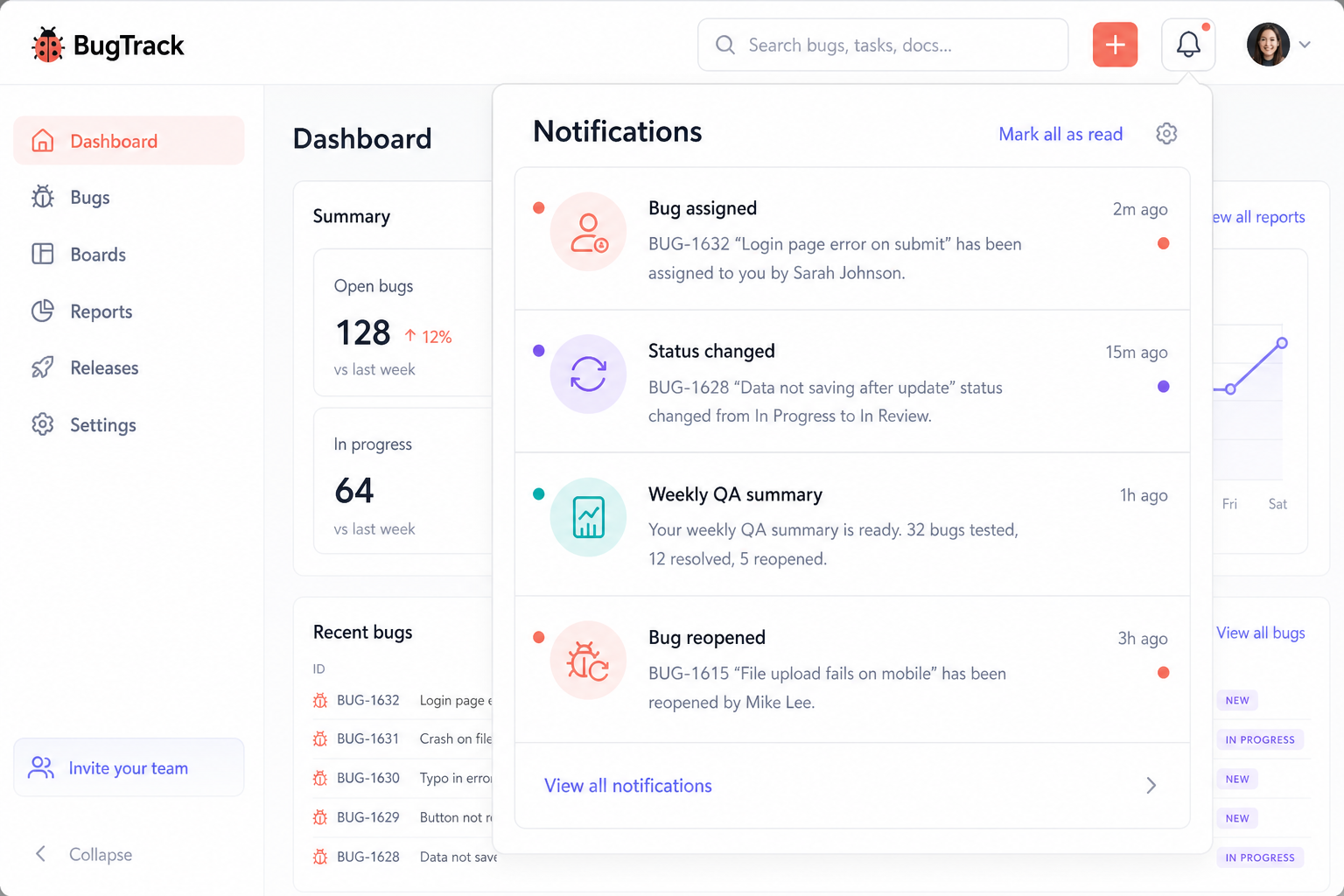The image size is (1344, 896).
Task: Click the orange plus create button
Action: [x=1115, y=45]
